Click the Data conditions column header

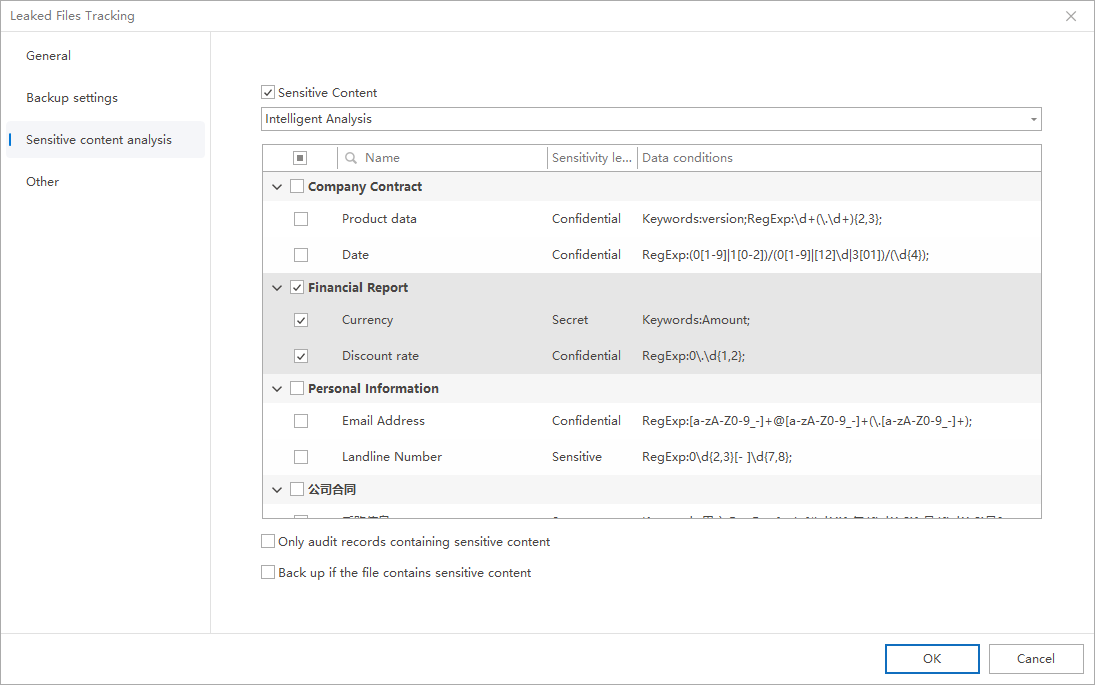click(688, 158)
